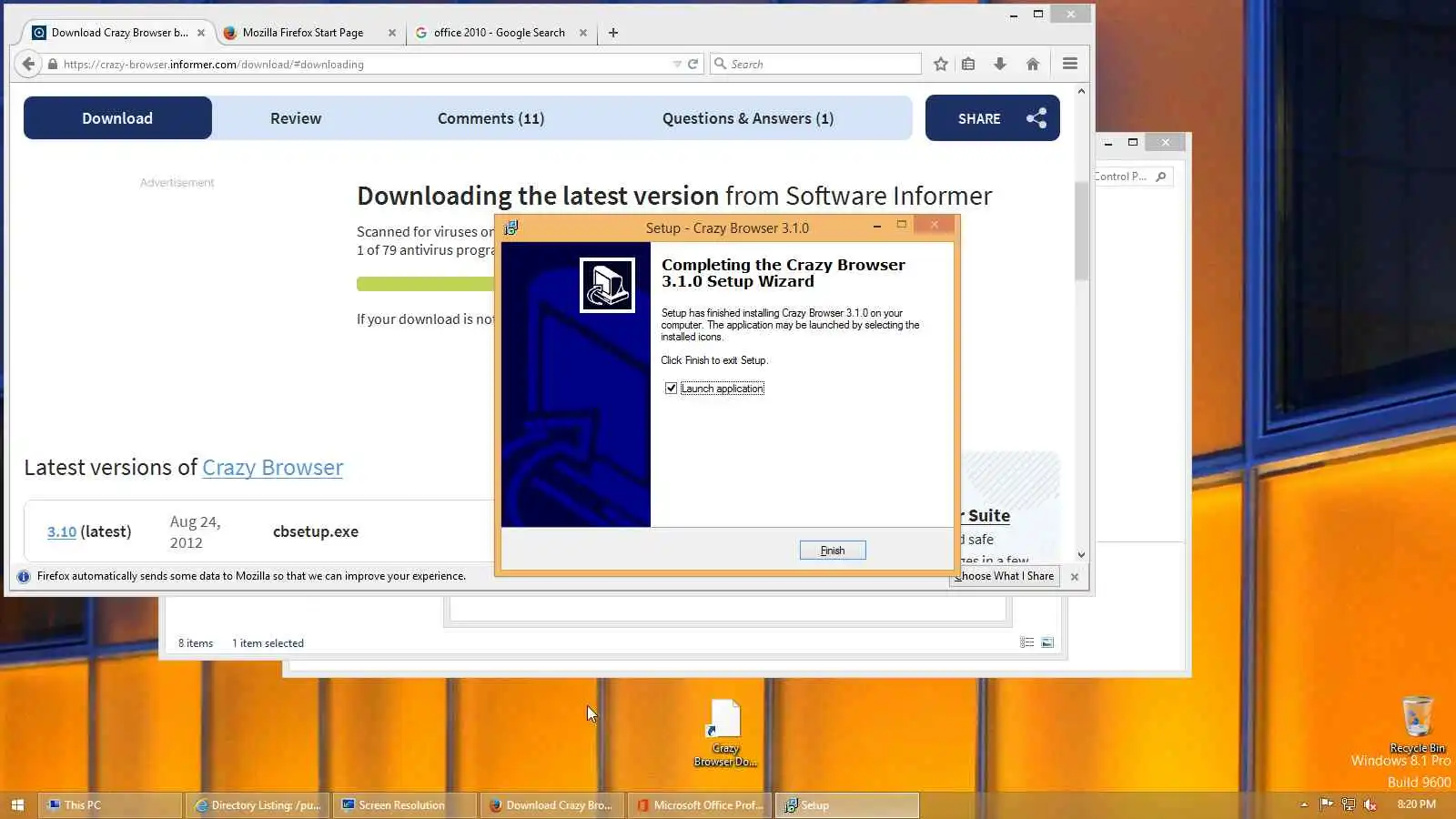Click the '8 items' status text
This screenshot has height=819, width=1456.
[x=196, y=643]
